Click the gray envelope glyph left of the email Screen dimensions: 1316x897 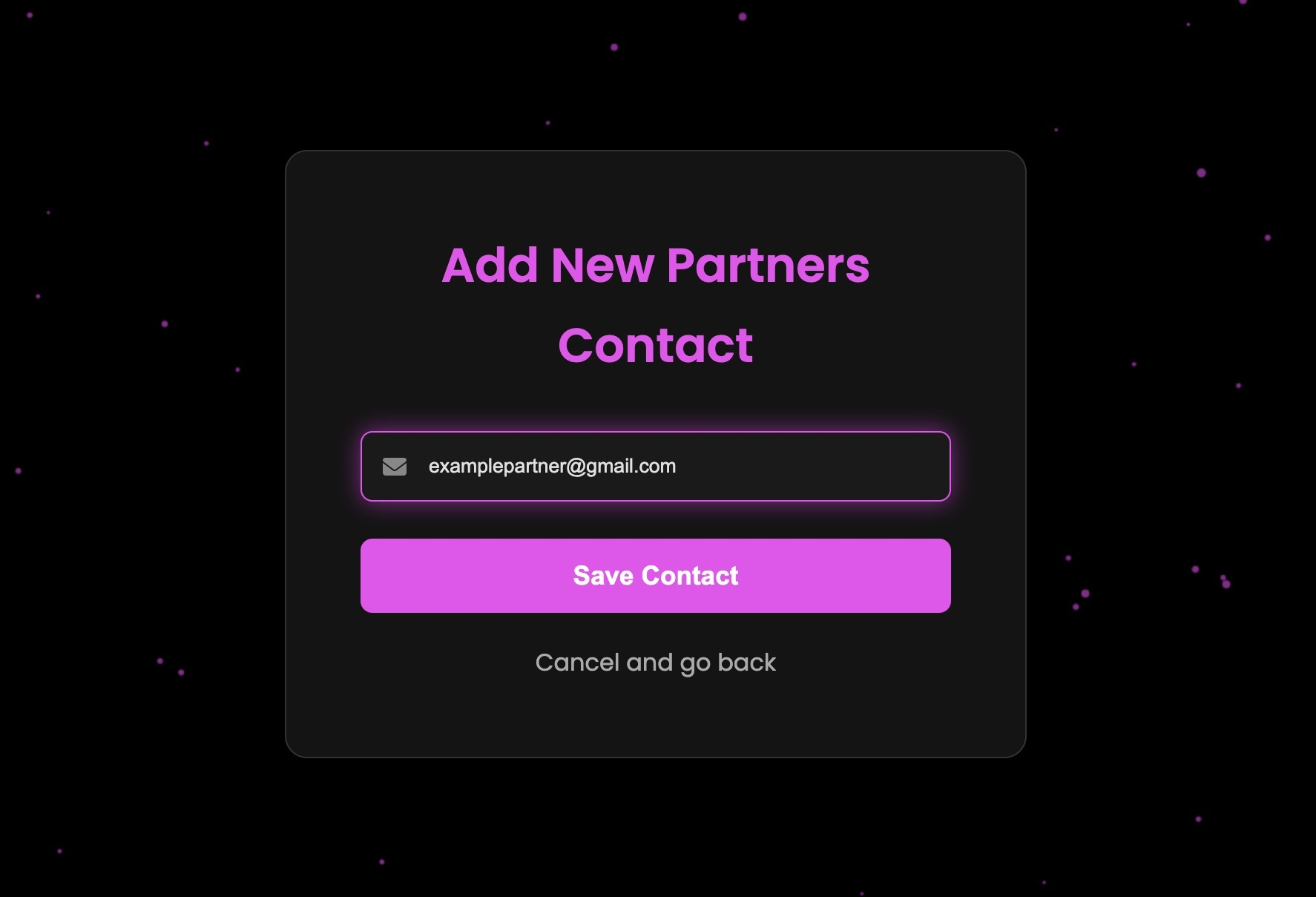394,467
